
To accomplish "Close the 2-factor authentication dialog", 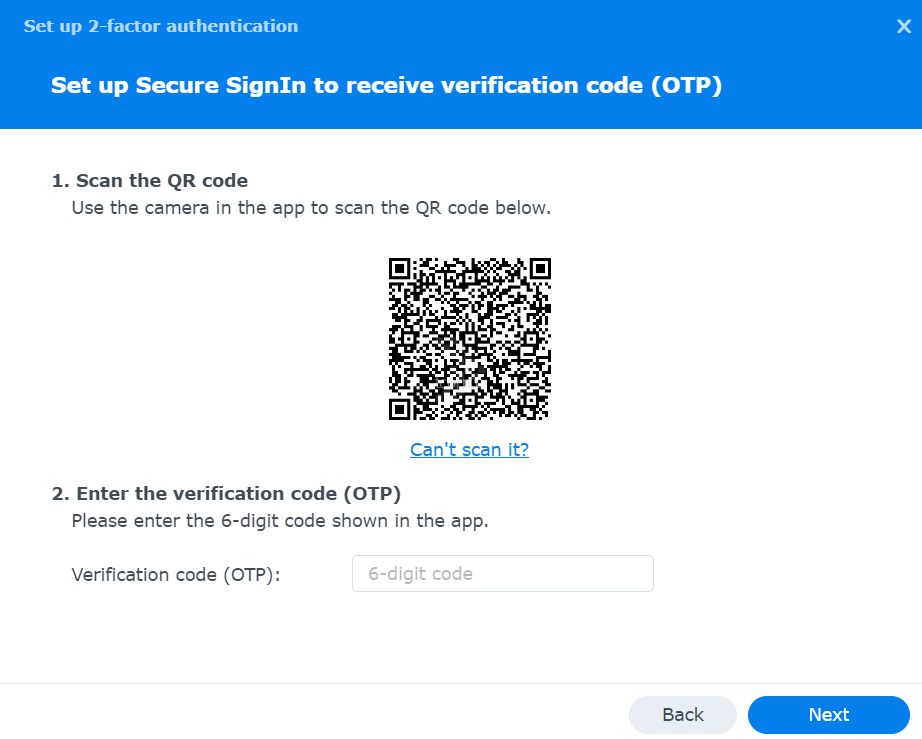I will point(903,27).
